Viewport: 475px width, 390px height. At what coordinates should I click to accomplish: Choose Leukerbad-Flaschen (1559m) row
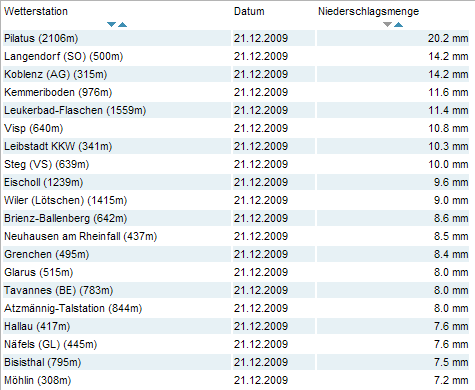point(75,110)
